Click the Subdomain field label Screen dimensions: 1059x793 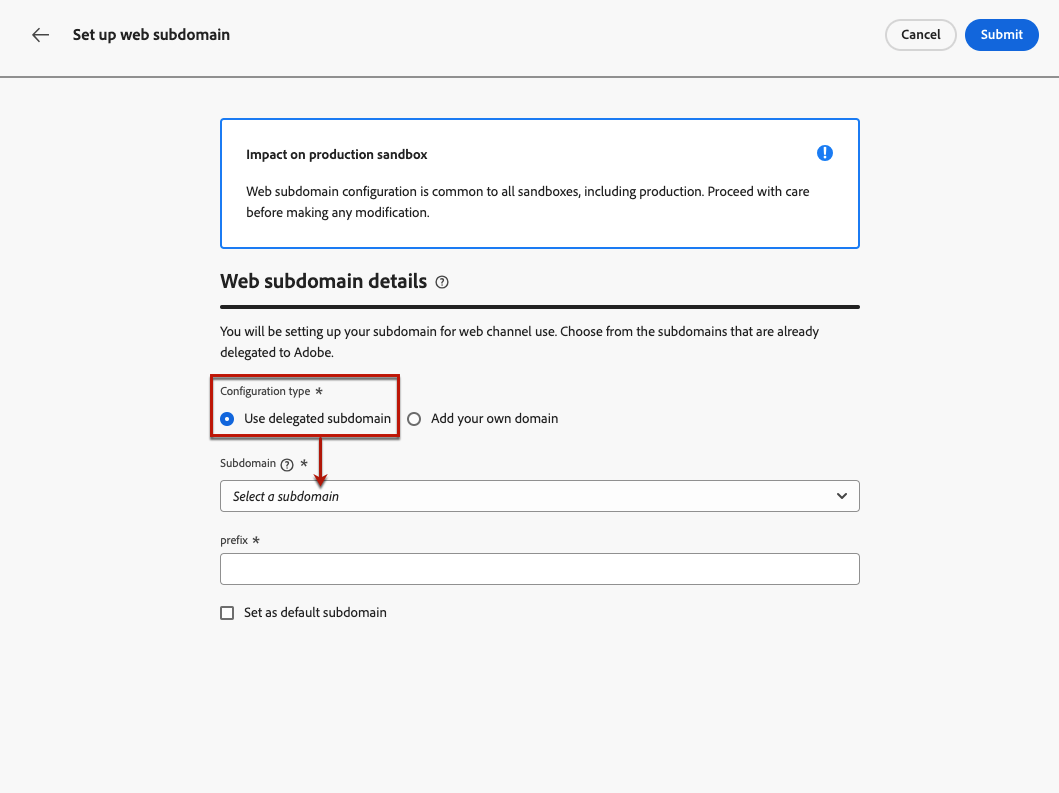[247, 464]
